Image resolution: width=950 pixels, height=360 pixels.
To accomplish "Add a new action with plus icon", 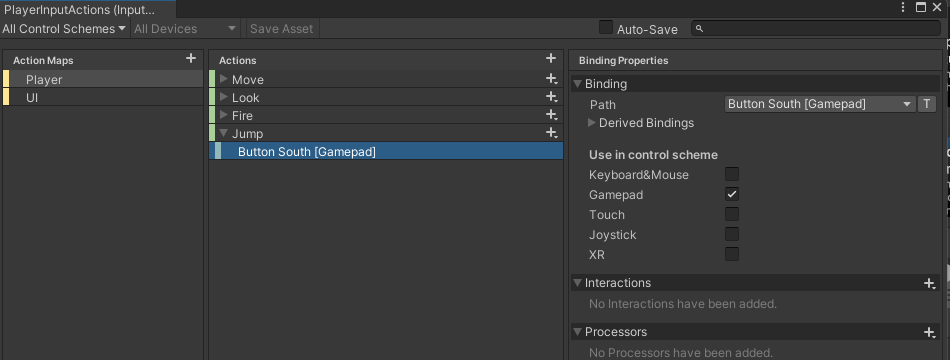I will click(x=551, y=58).
